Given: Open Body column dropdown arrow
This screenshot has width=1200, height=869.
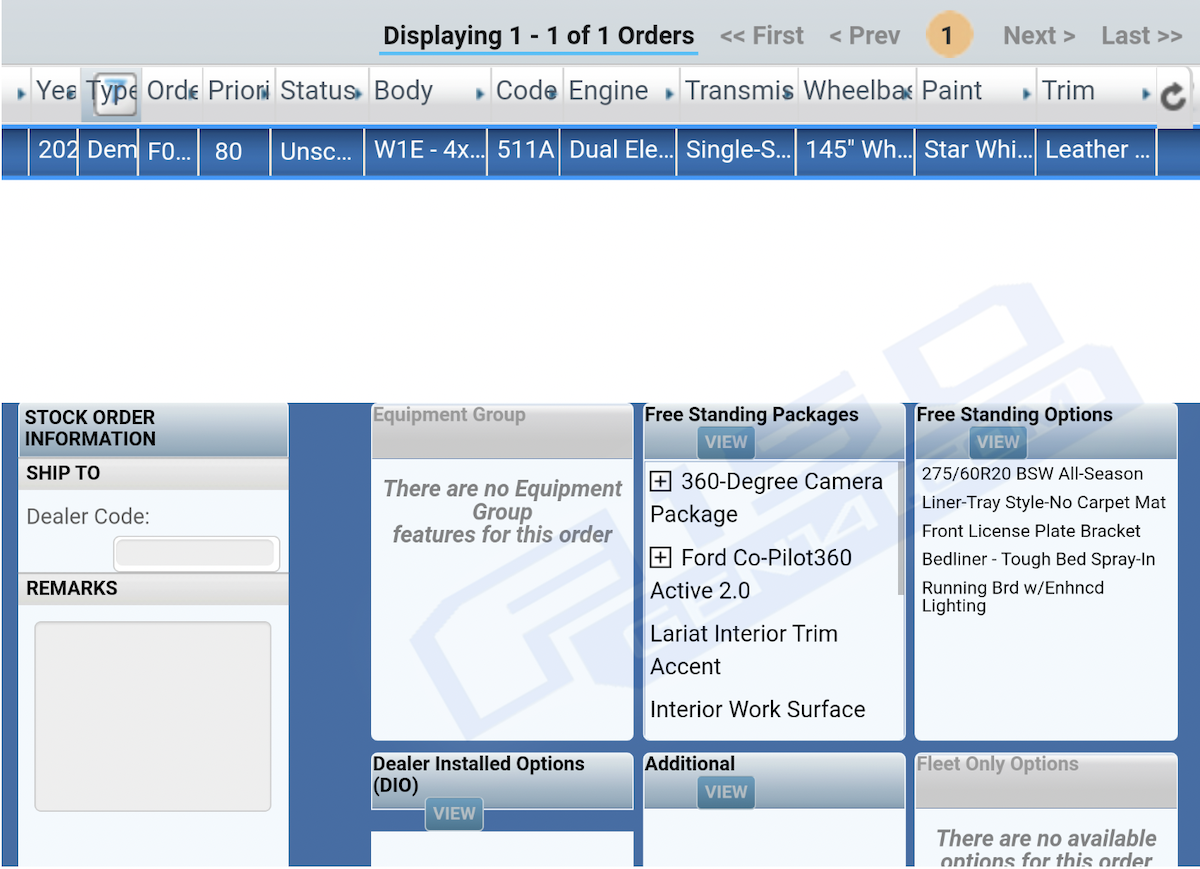Looking at the screenshot, I should tap(480, 94).
